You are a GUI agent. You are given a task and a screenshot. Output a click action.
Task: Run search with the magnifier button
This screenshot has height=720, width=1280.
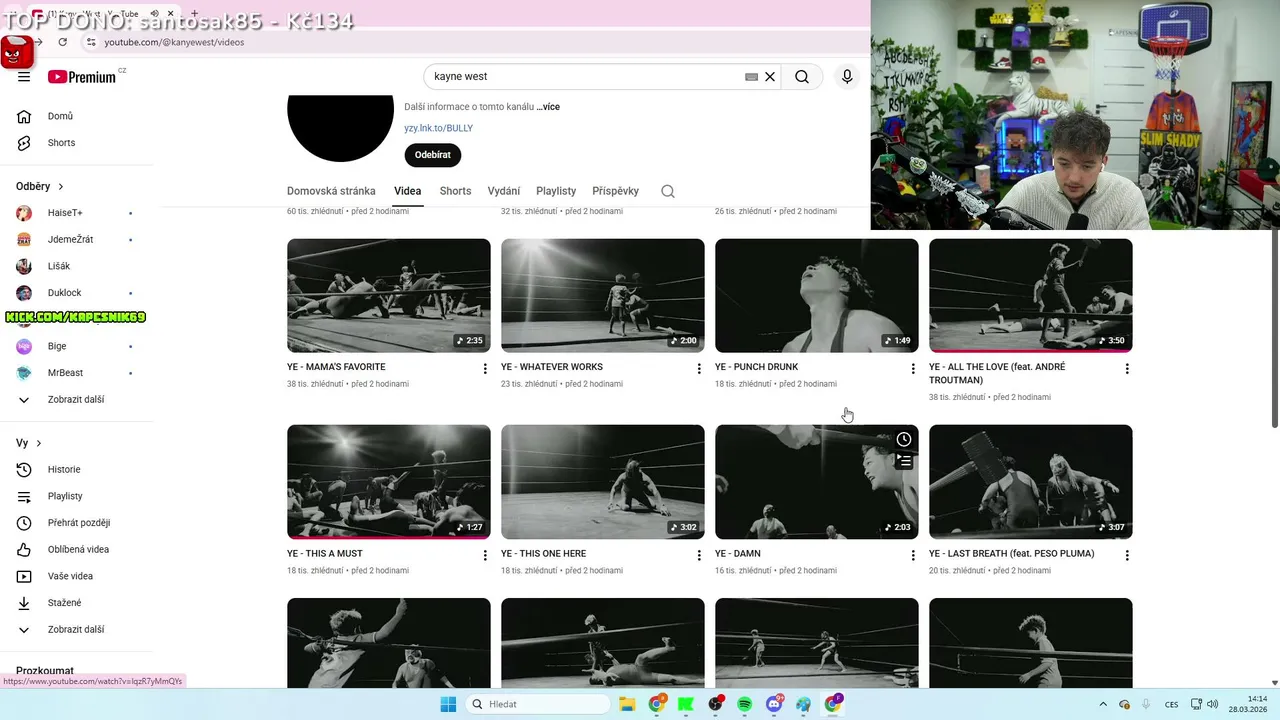click(802, 76)
